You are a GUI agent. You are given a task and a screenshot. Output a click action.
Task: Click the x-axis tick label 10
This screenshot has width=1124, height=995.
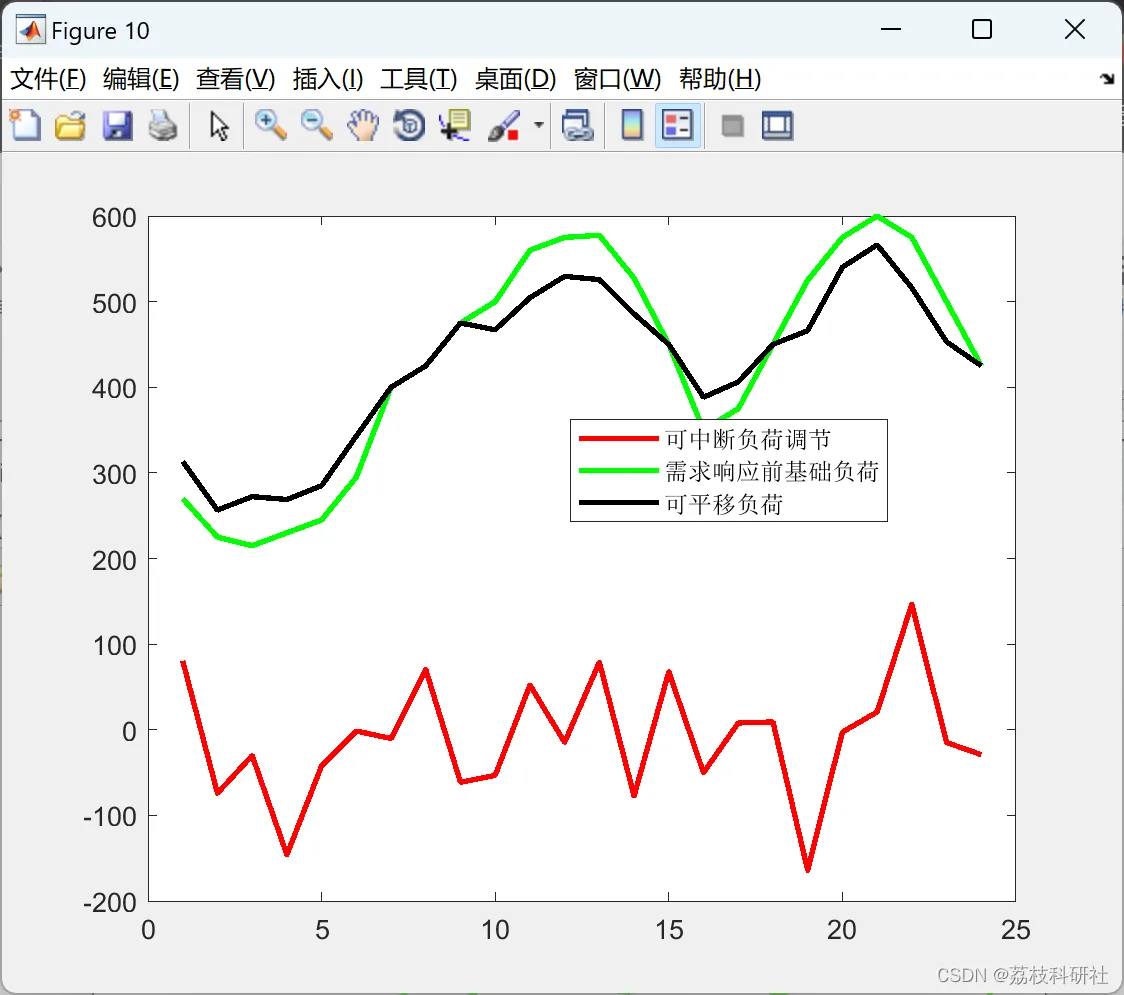[x=495, y=930]
